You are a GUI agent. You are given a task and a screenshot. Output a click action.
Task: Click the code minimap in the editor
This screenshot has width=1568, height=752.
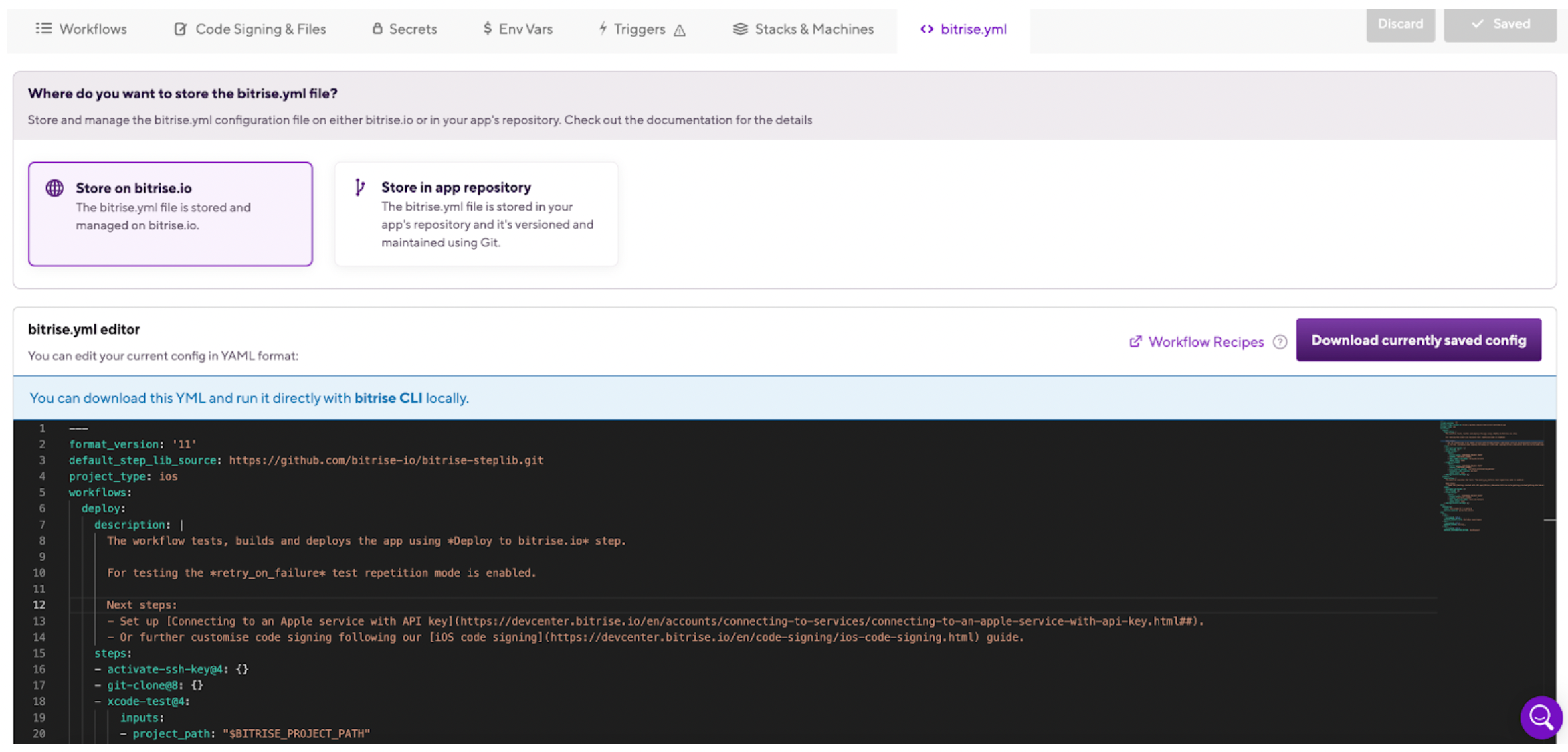pyautogui.click(x=1490, y=476)
